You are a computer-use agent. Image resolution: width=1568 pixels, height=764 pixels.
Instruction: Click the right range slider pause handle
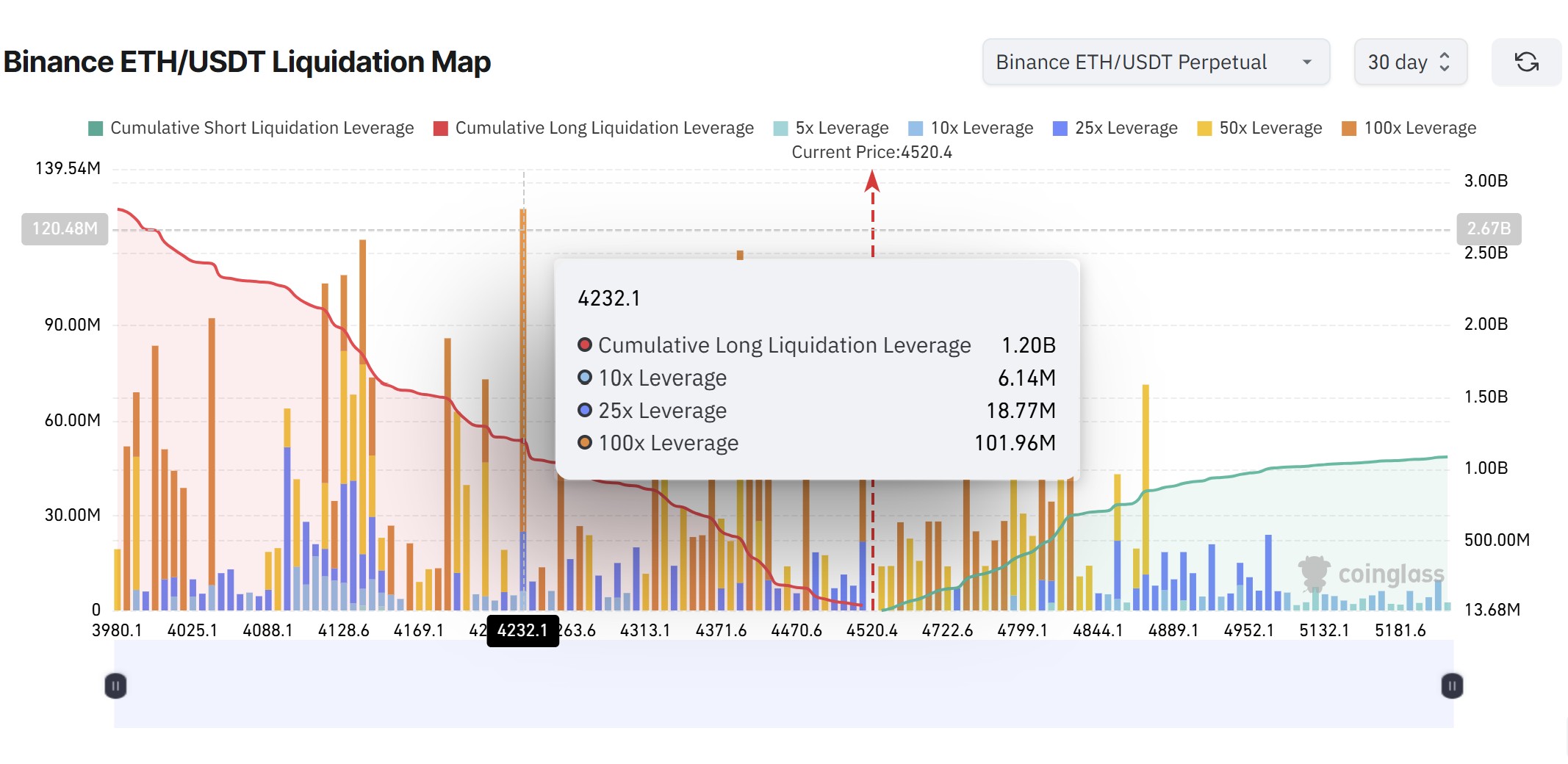[1451, 685]
